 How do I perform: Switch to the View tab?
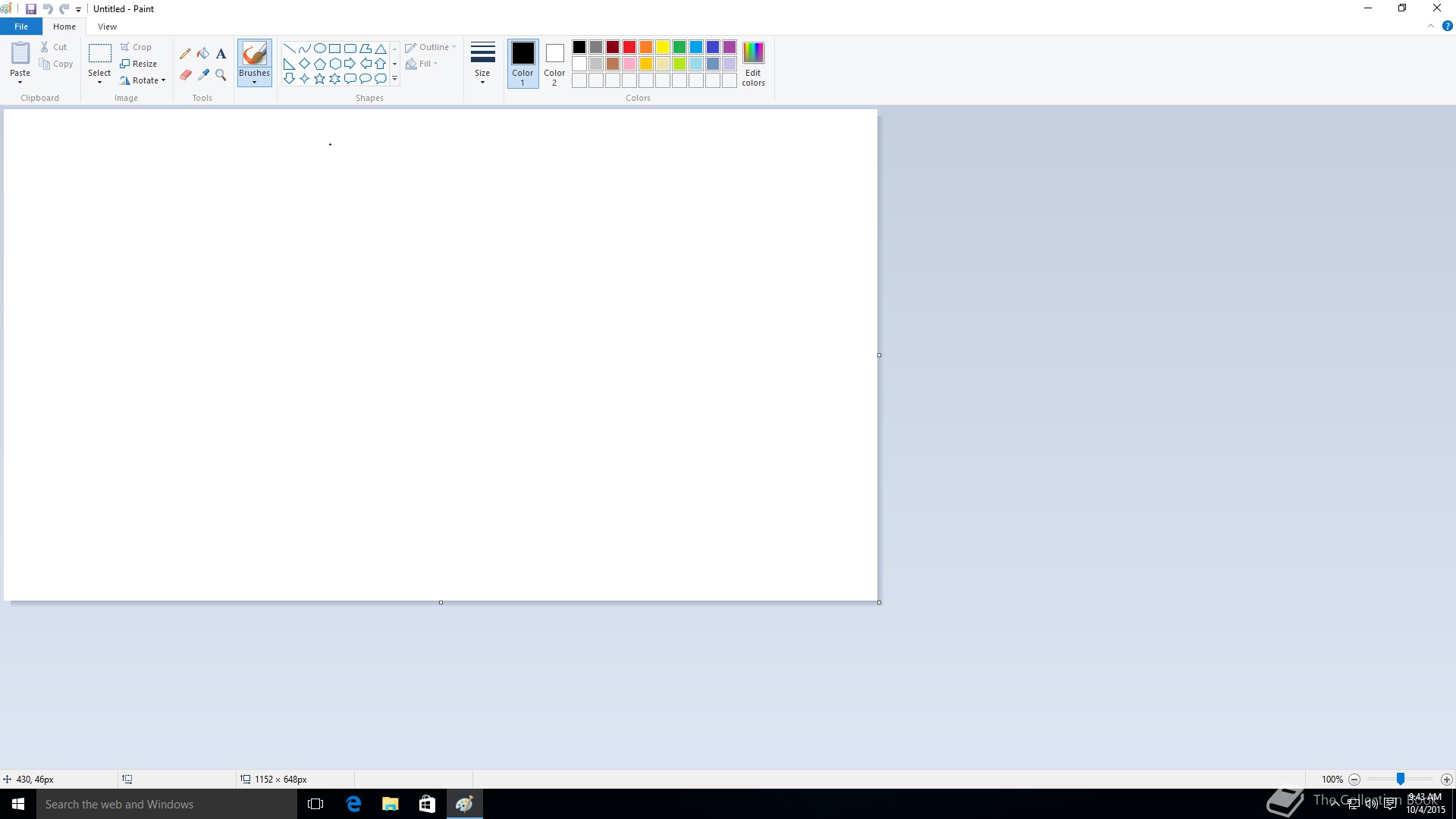click(x=107, y=26)
